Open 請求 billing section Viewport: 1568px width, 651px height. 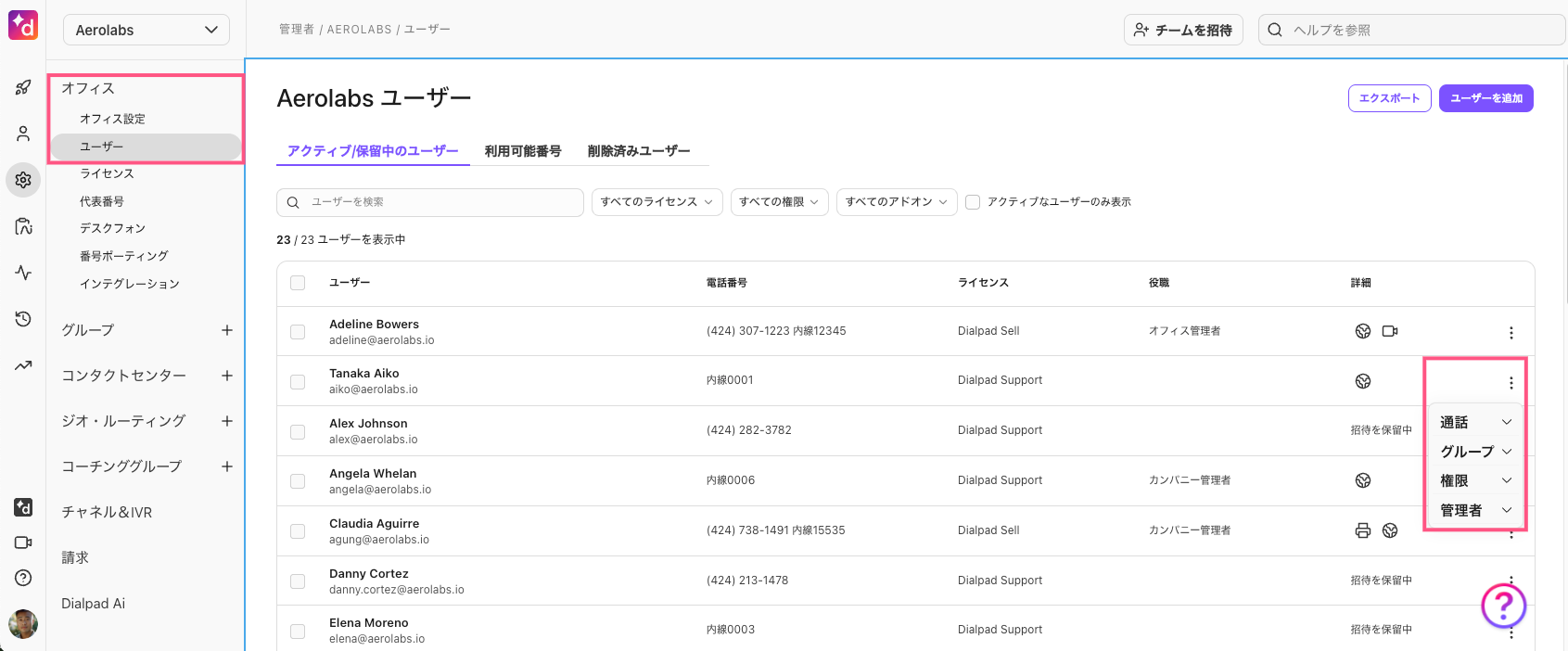click(x=75, y=557)
